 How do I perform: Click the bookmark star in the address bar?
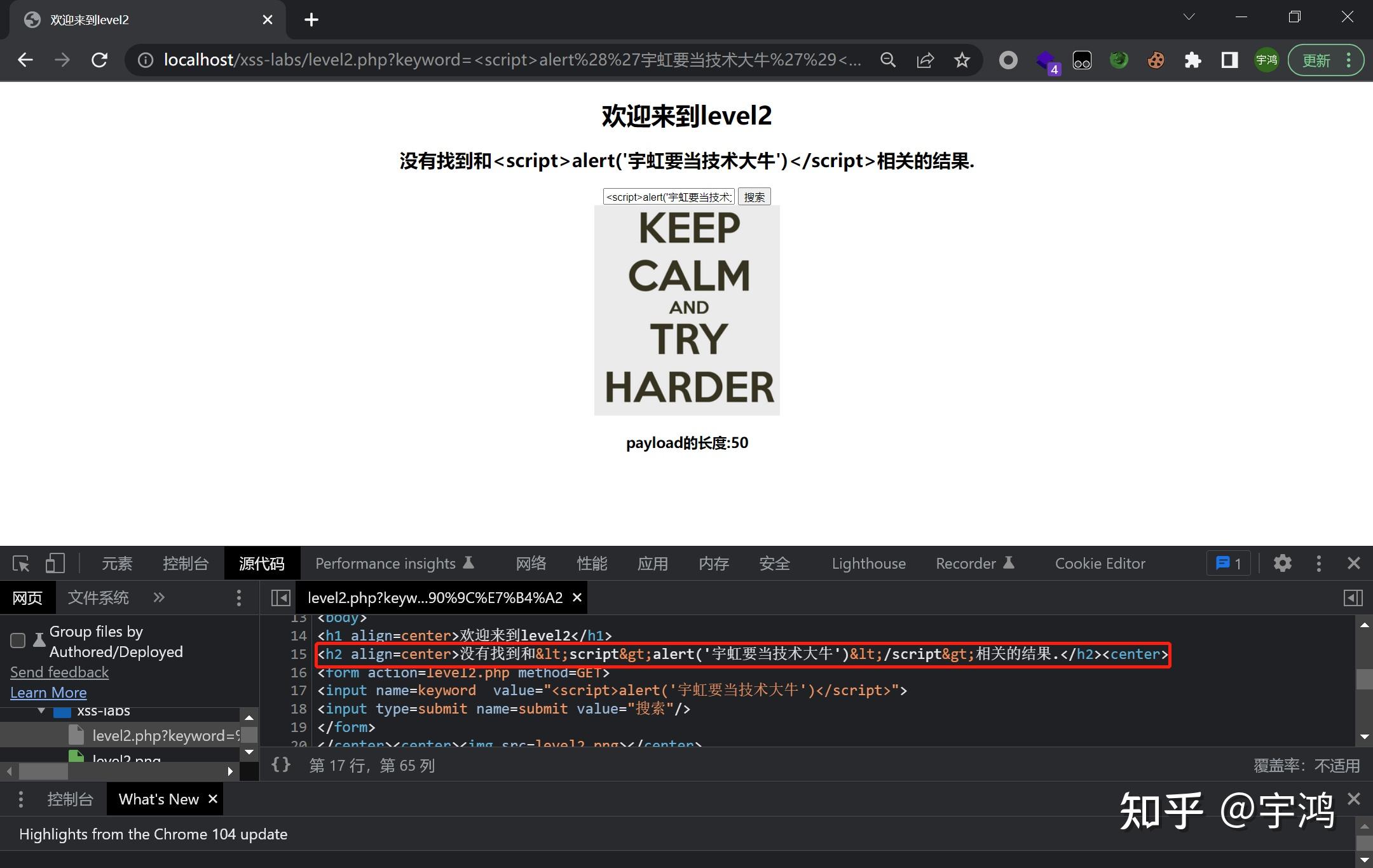[962, 60]
